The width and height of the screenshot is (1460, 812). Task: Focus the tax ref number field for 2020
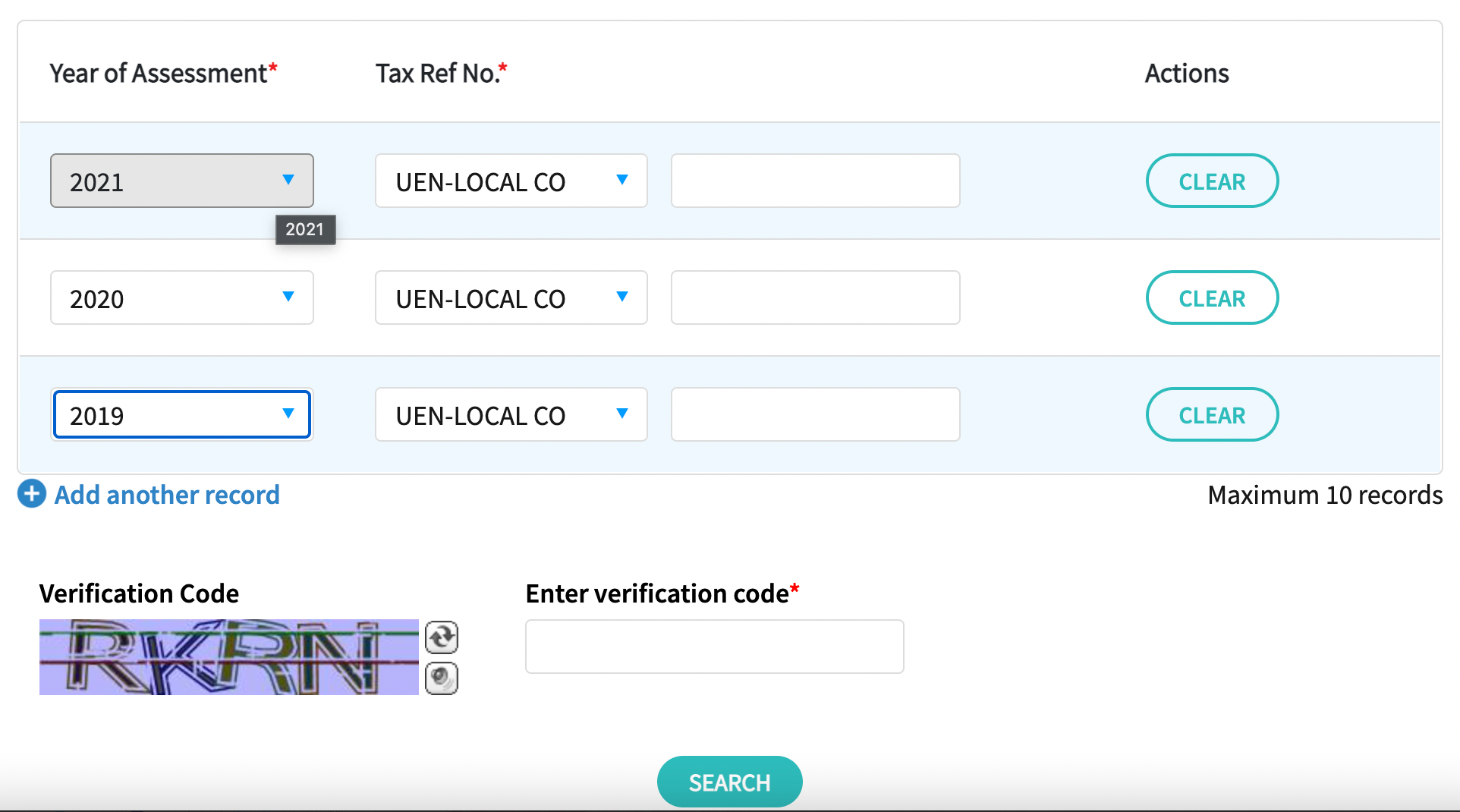tap(816, 297)
